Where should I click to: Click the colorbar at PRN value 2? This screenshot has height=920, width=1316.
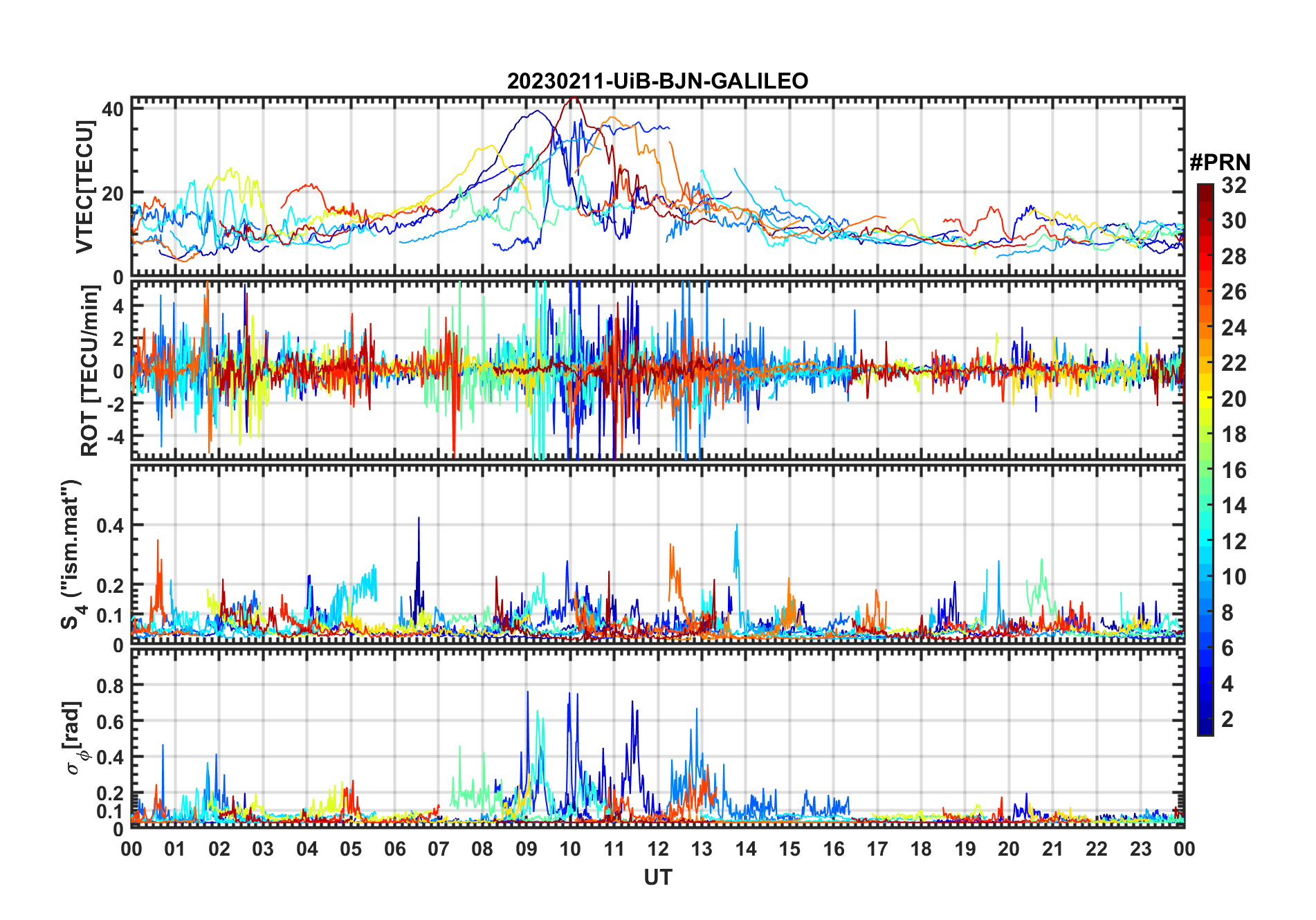[1205, 719]
